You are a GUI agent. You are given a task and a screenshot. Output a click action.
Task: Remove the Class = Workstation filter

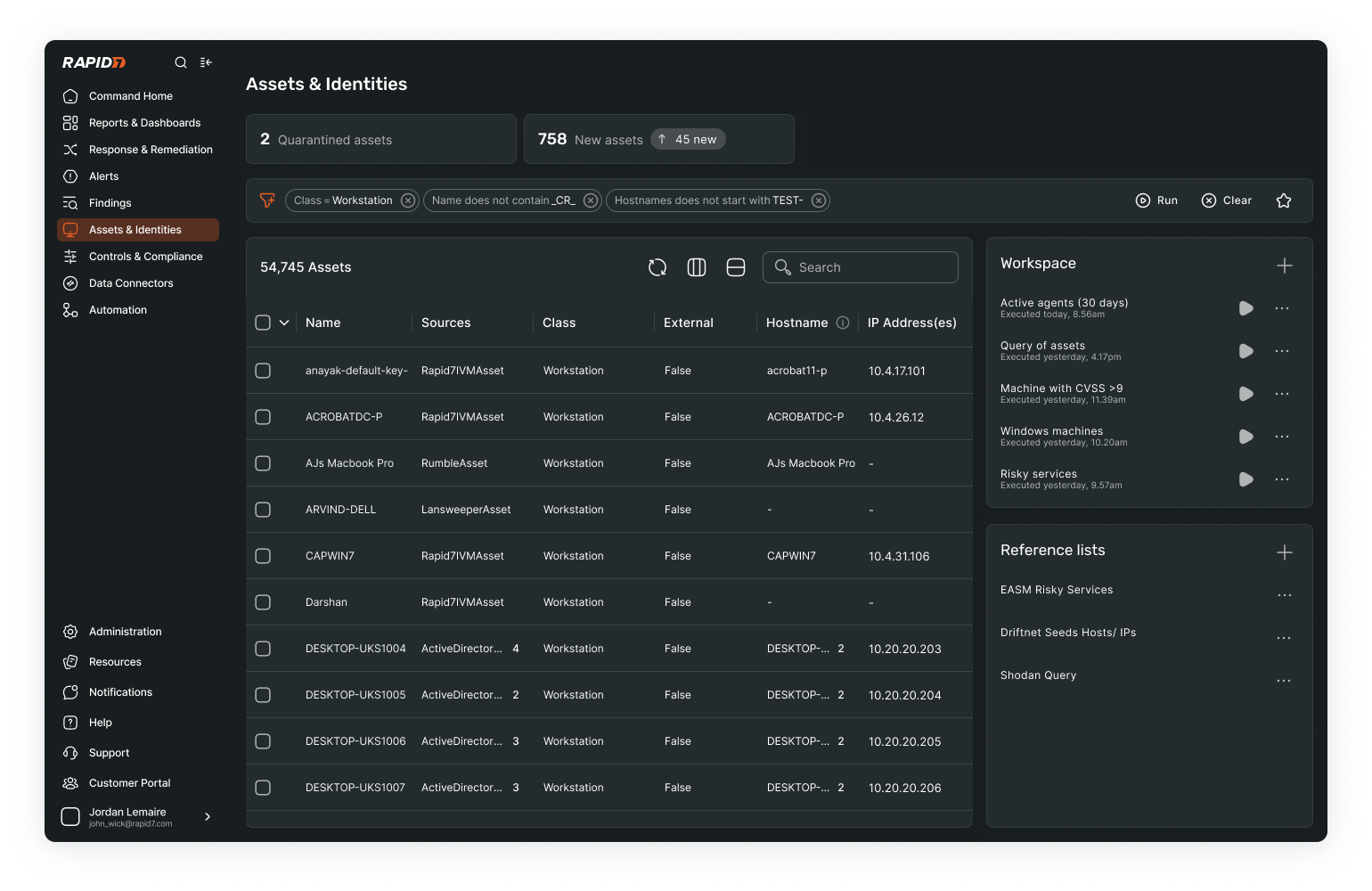point(407,200)
